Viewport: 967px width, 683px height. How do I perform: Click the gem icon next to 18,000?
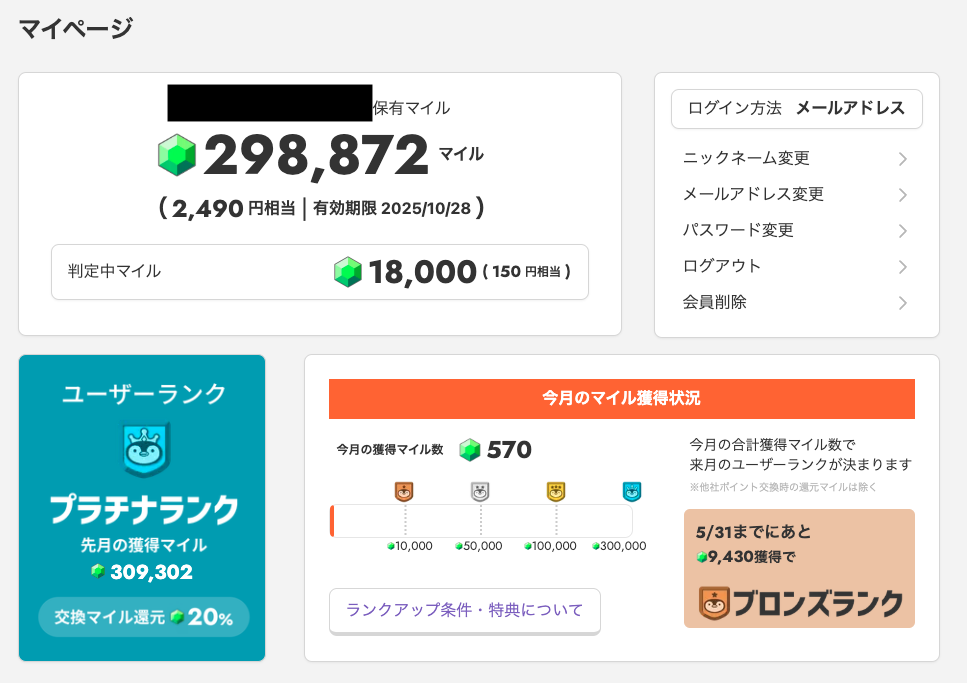click(348, 272)
